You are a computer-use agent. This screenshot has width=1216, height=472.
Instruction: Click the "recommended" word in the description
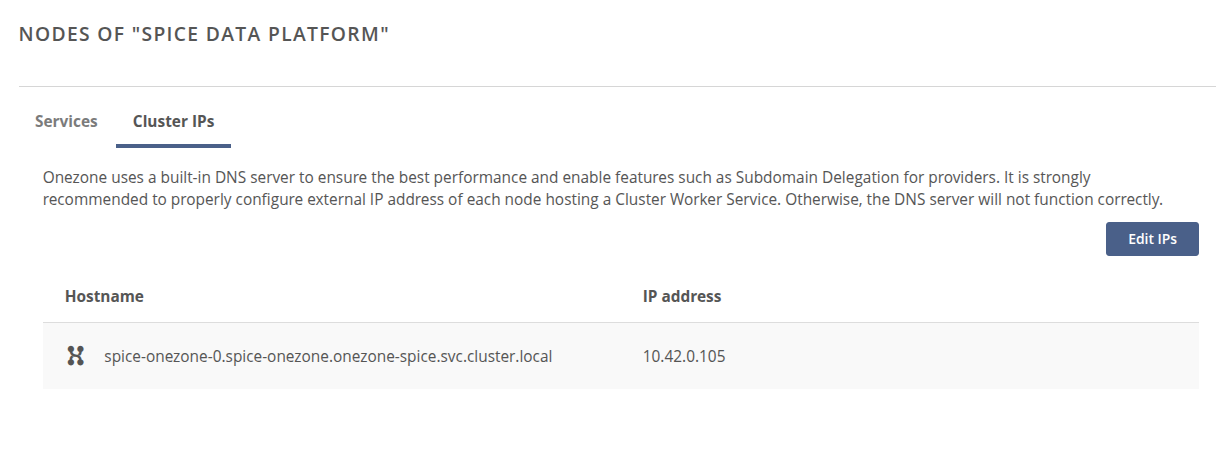86,200
